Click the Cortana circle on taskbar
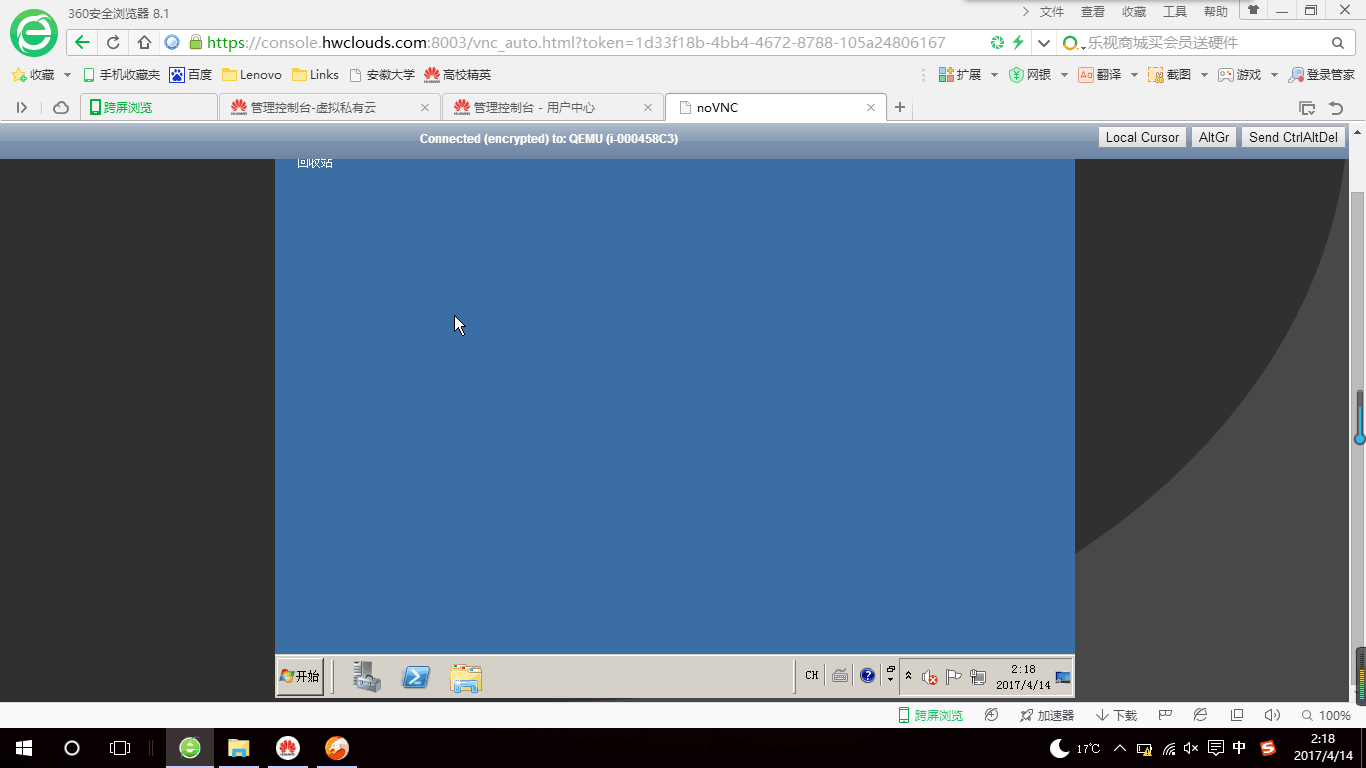Image resolution: width=1366 pixels, height=768 pixels. click(x=71, y=748)
